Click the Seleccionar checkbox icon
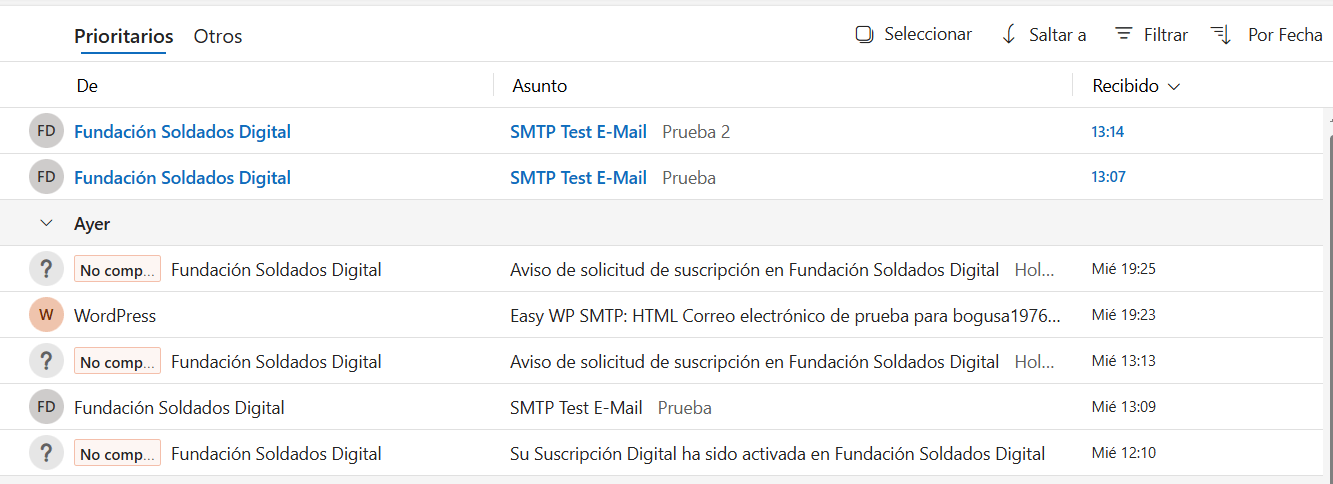The width and height of the screenshot is (1333, 484). click(x=864, y=35)
